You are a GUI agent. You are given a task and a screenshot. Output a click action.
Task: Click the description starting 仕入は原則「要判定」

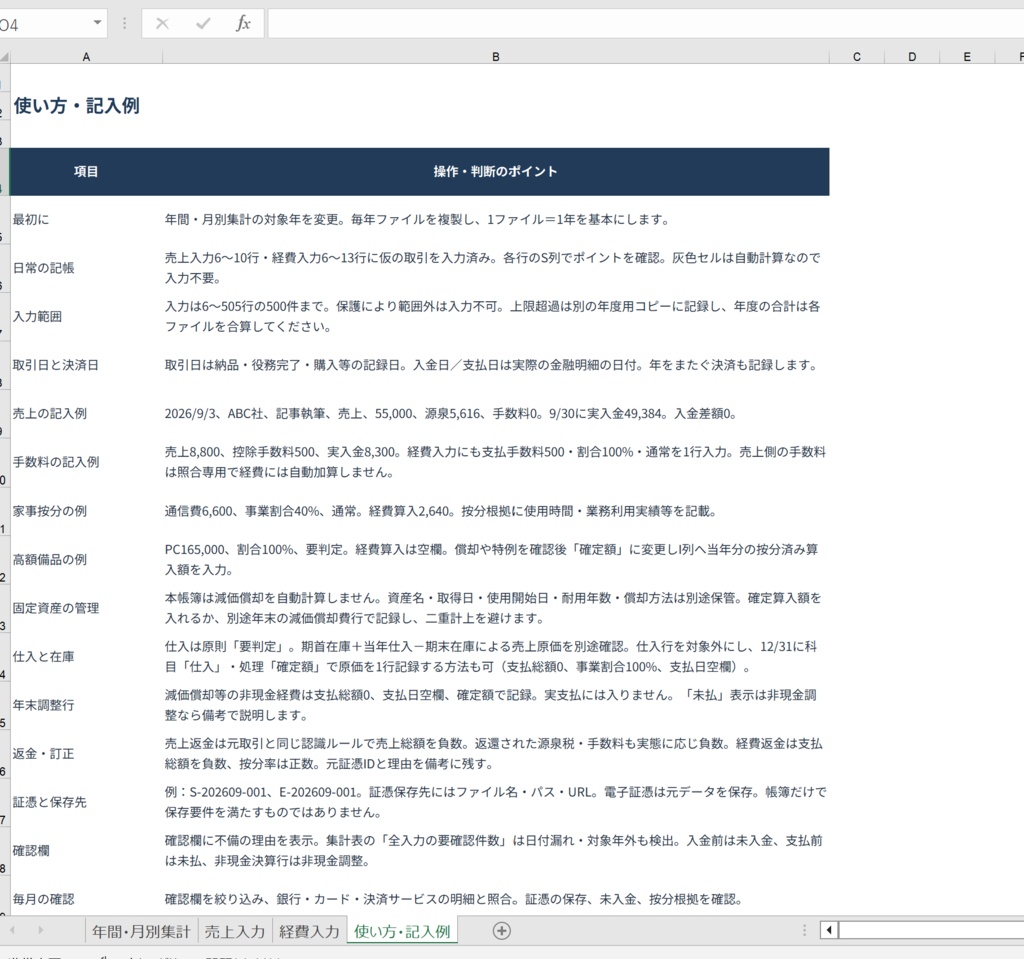(x=496, y=657)
